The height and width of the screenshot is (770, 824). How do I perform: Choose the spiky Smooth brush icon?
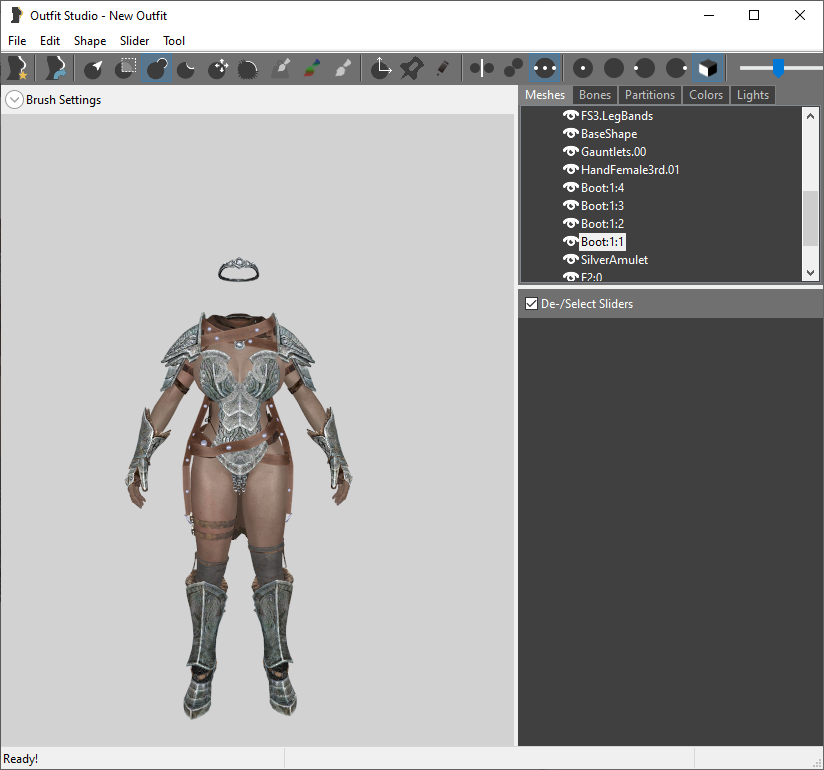[248, 68]
